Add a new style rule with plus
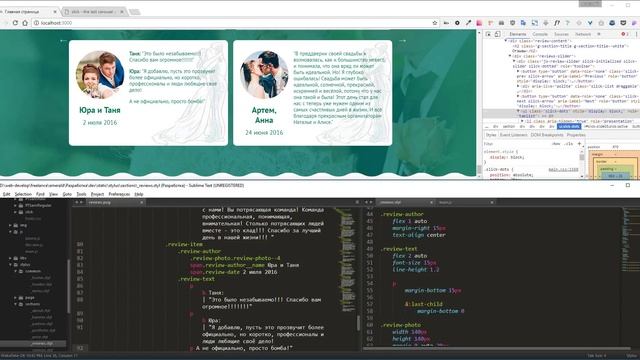Viewport: 640px width, 360px height. (x=579, y=144)
